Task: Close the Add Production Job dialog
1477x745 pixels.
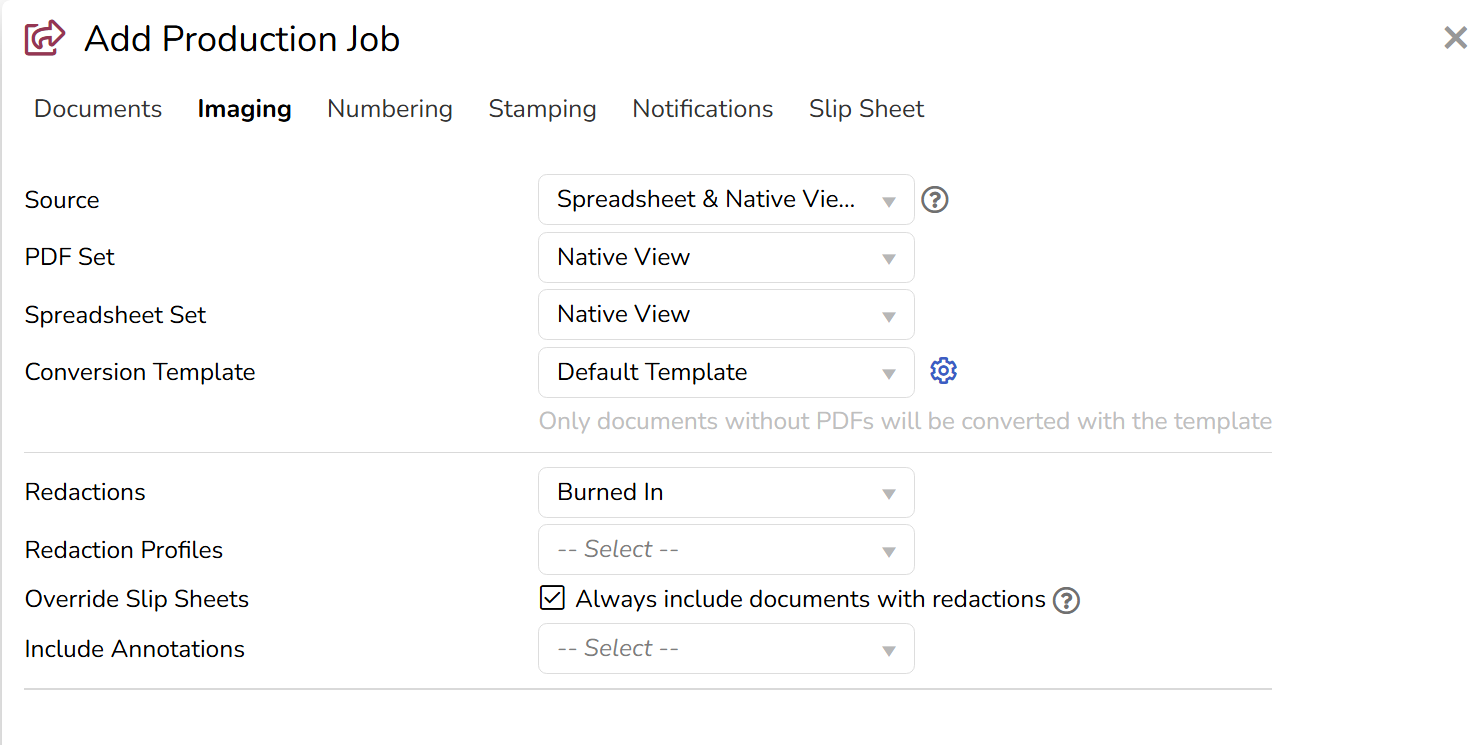Action: [1455, 38]
